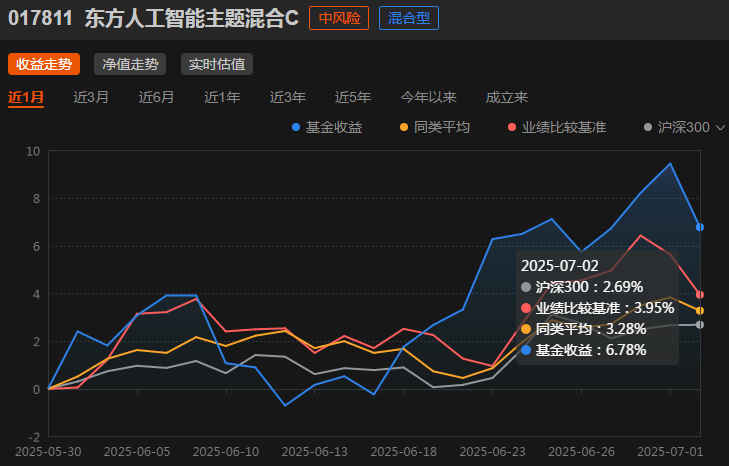Click the x-axis label 2025-06-10
Viewport: 729px width, 466px height.
(226, 452)
